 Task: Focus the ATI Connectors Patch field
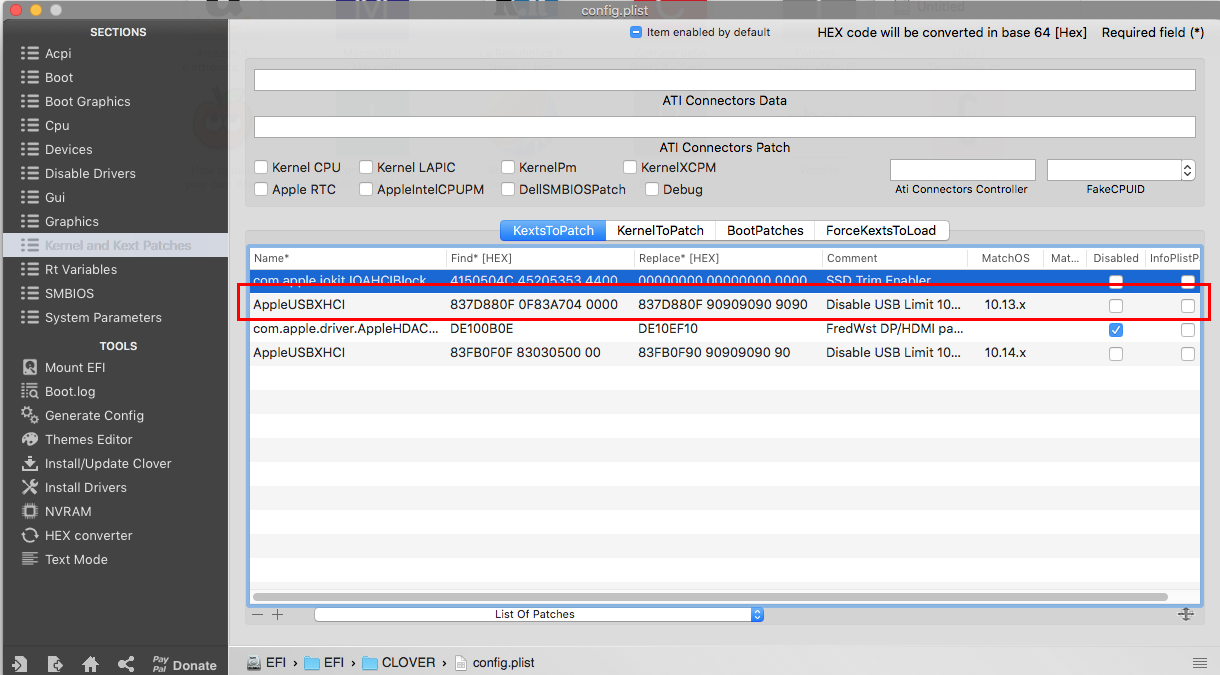coord(725,127)
